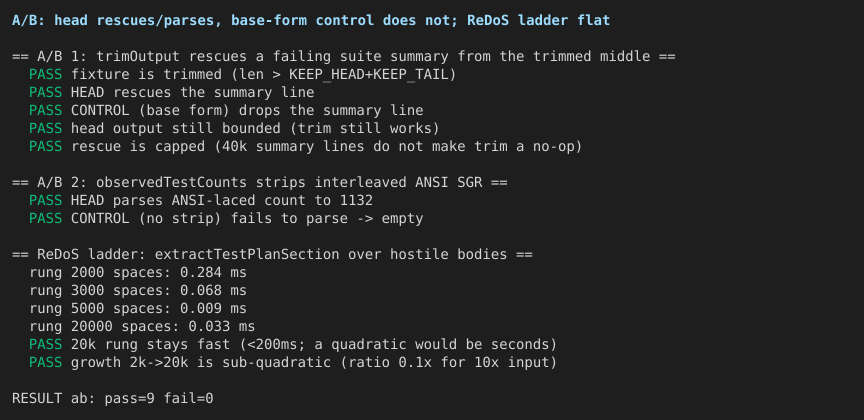
Task: Click the blue A/B title line
Action: (x=311, y=20)
